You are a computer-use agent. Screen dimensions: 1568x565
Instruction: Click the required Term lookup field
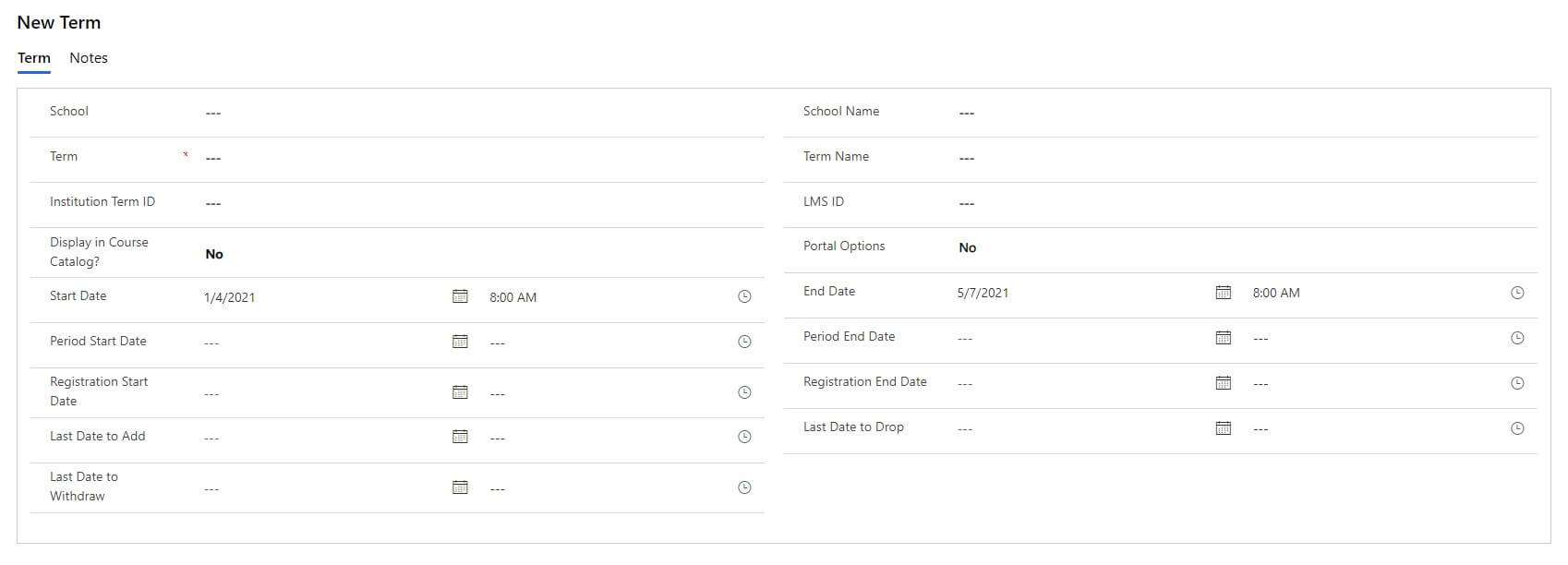[x=481, y=158]
